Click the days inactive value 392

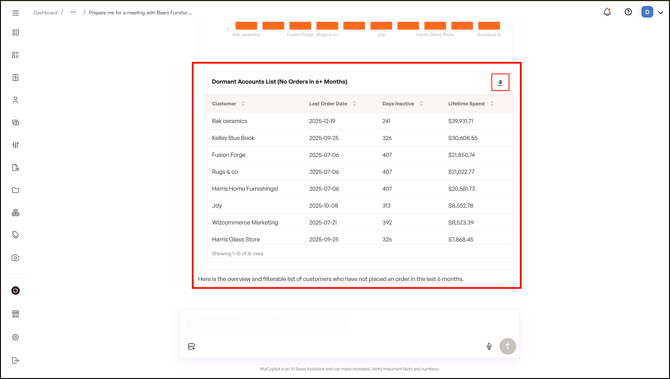click(x=387, y=222)
